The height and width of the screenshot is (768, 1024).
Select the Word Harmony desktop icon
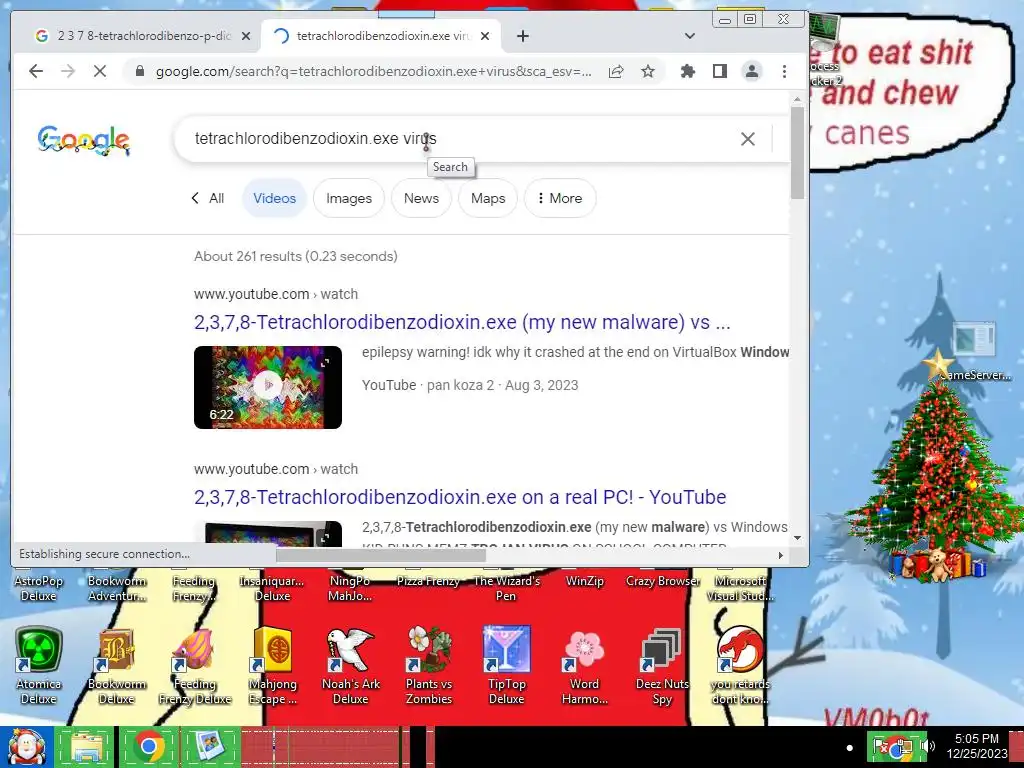(584, 665)
